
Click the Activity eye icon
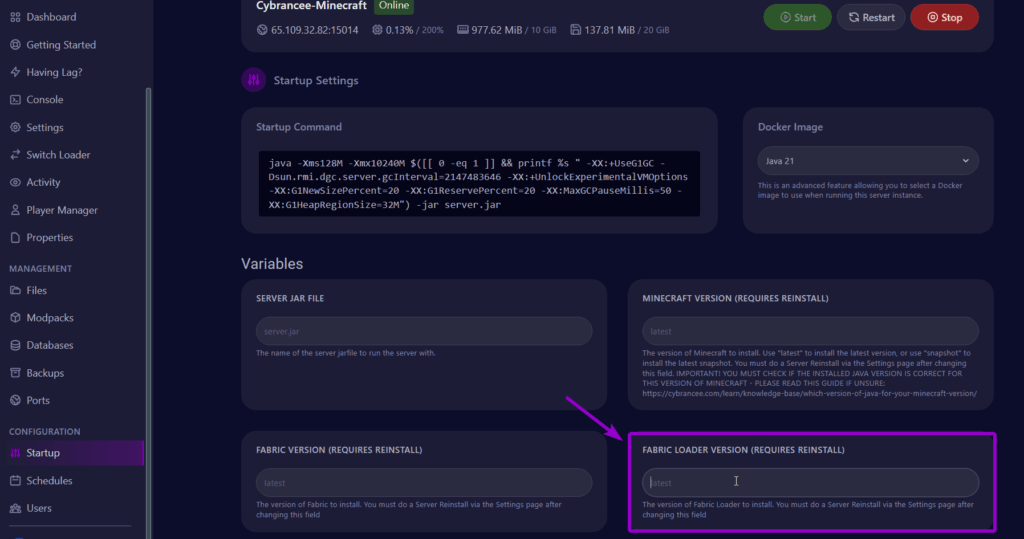(x=15, y=182)
